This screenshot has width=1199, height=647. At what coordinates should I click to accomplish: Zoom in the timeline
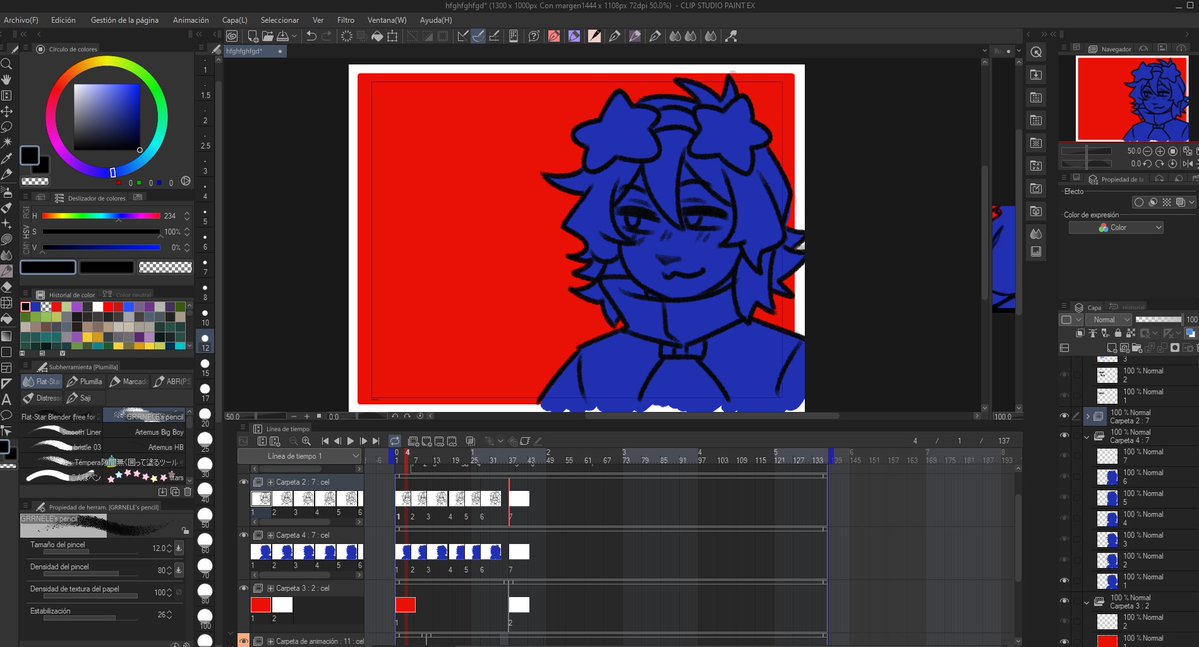point(306,441)
